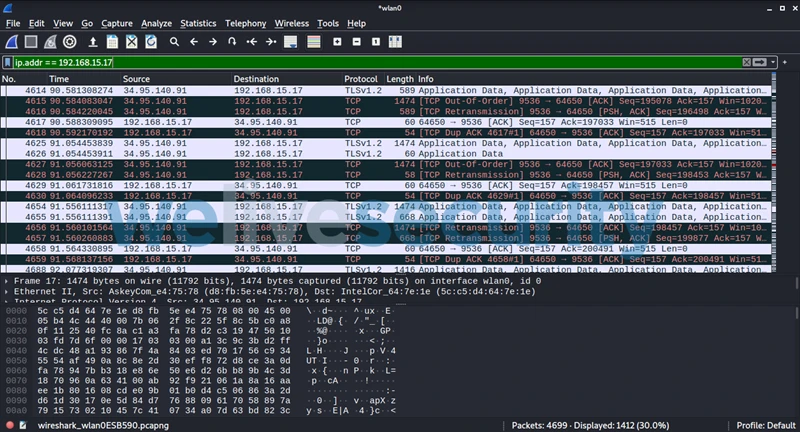Viewport: 800px width, 432px height.
Task: Open the Help menu
Action: pos(356,23)
